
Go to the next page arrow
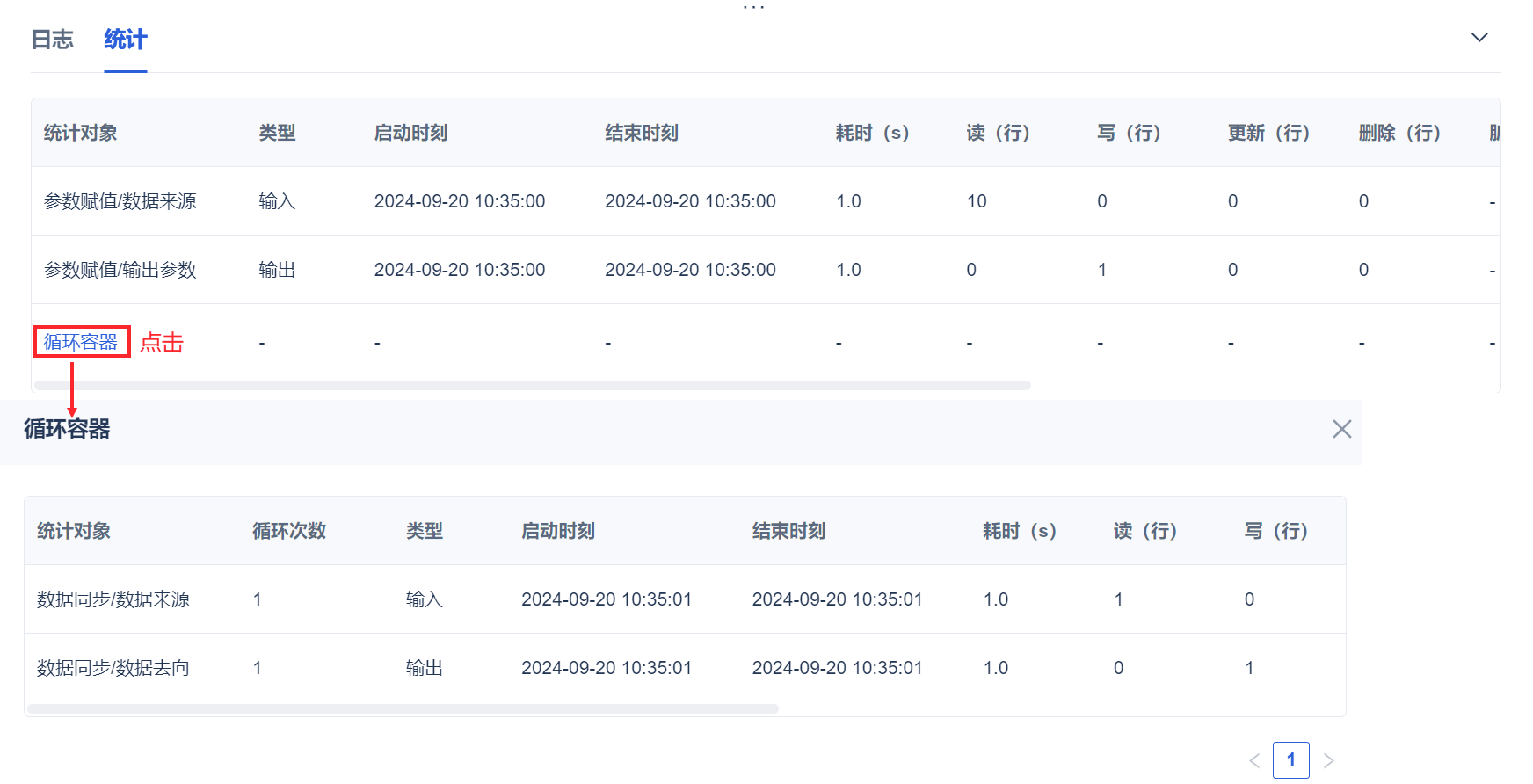pyautogui.click(x=1329, y=761)
